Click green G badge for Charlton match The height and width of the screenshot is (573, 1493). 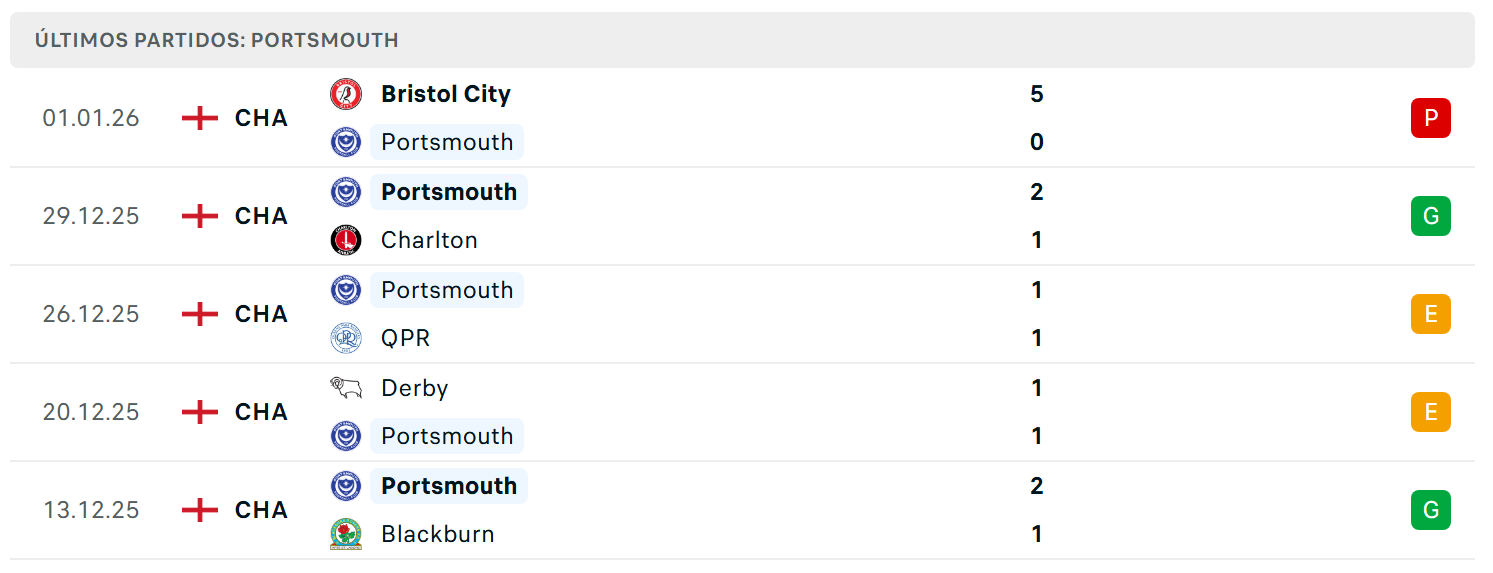1431,216
